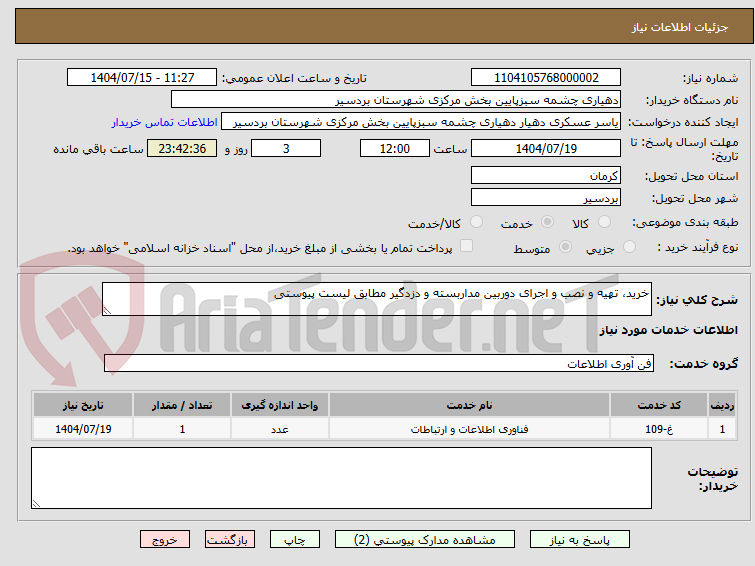Click the announcement date field 1404/07/15 - 11:27
Image resolution: width=755 pixels, height=566 pixels.
142,77
